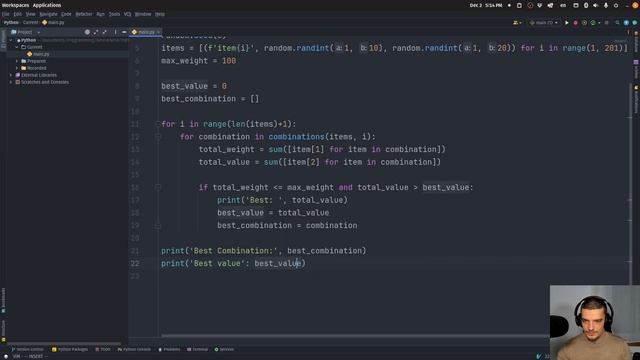
Task: Open the Code menu
Action: 66,14
